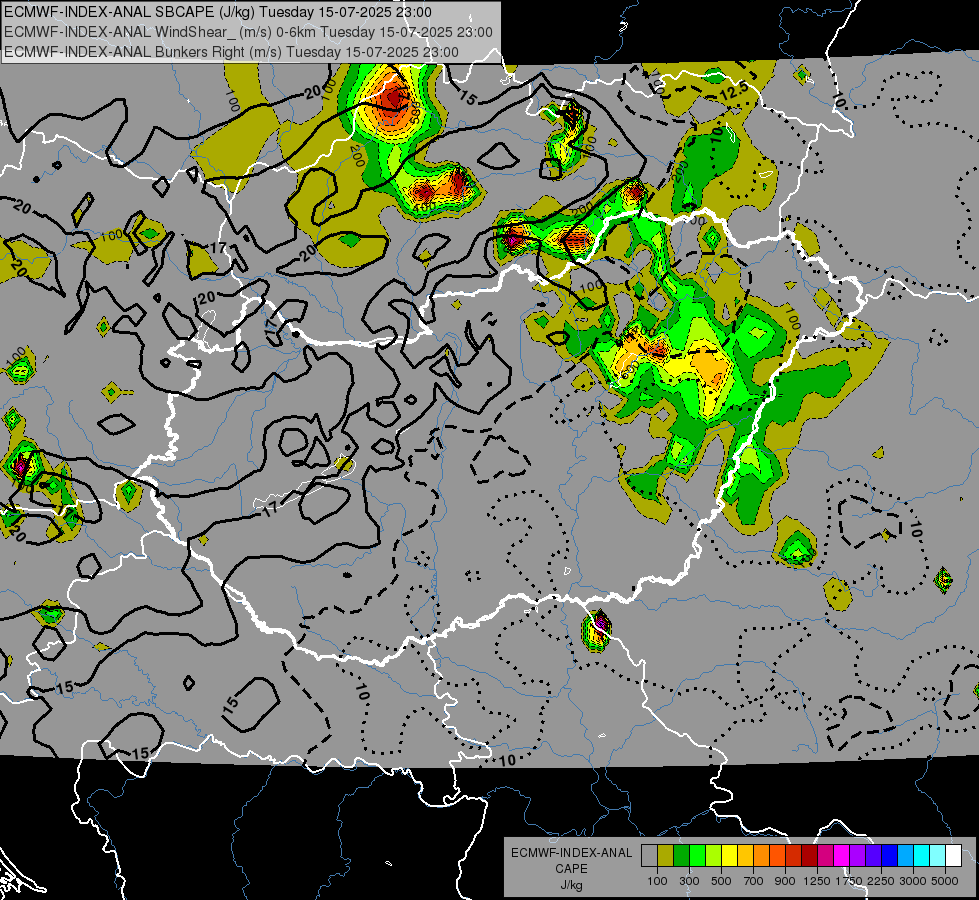Click the legend value 5000
This screenshot has height=900, width=979.
coord(945,881)
